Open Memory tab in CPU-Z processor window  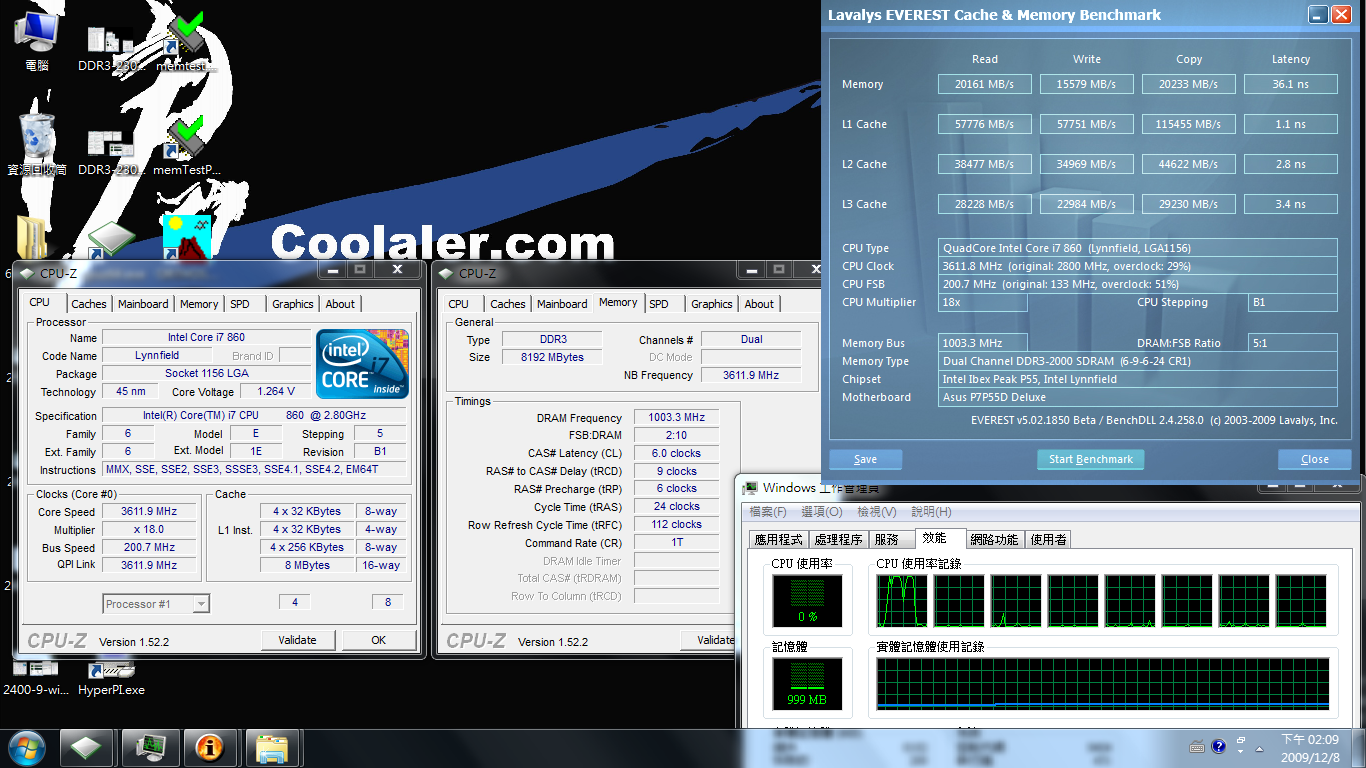(x=199, y=304)
